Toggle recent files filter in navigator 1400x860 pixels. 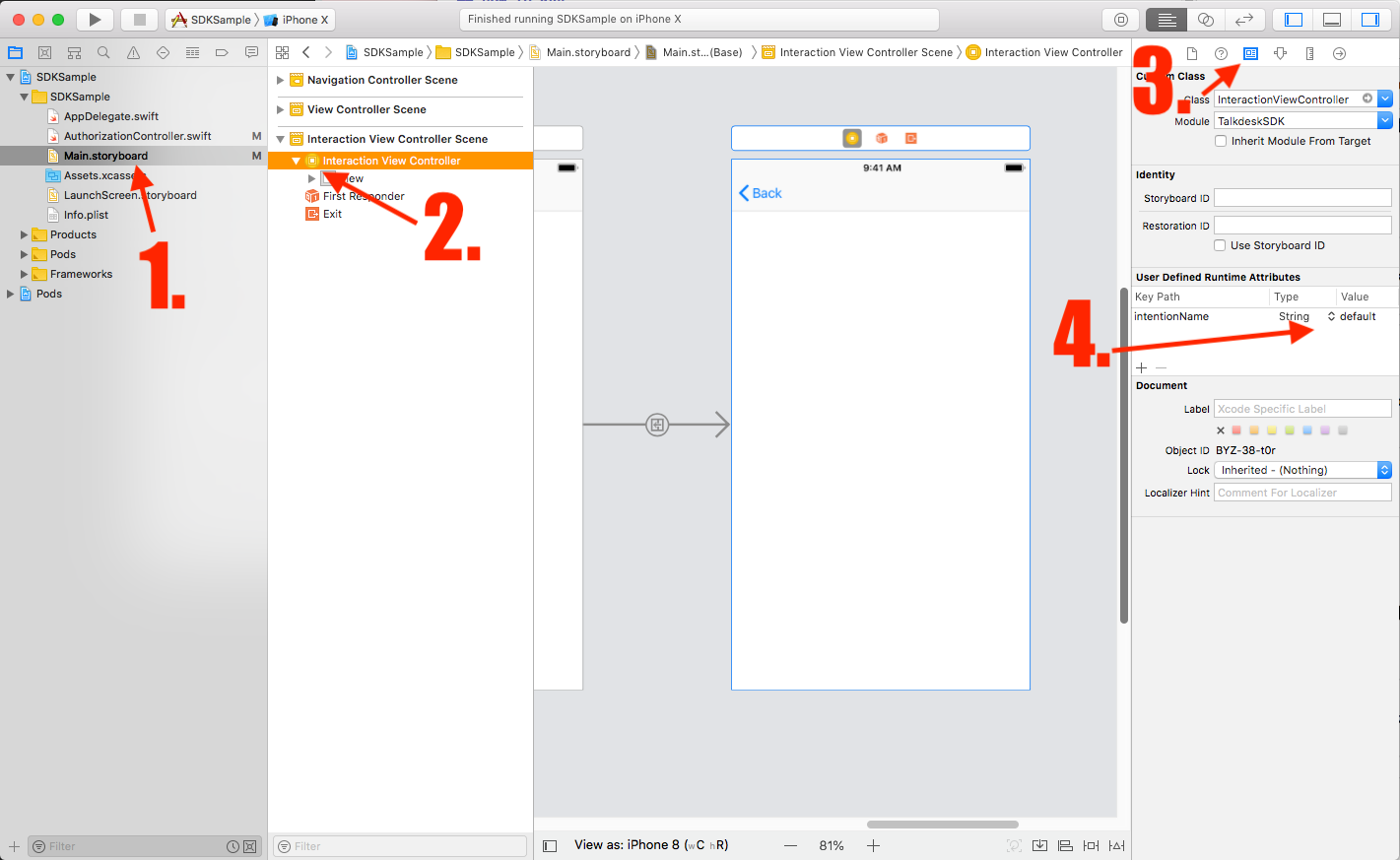[233, 846]
